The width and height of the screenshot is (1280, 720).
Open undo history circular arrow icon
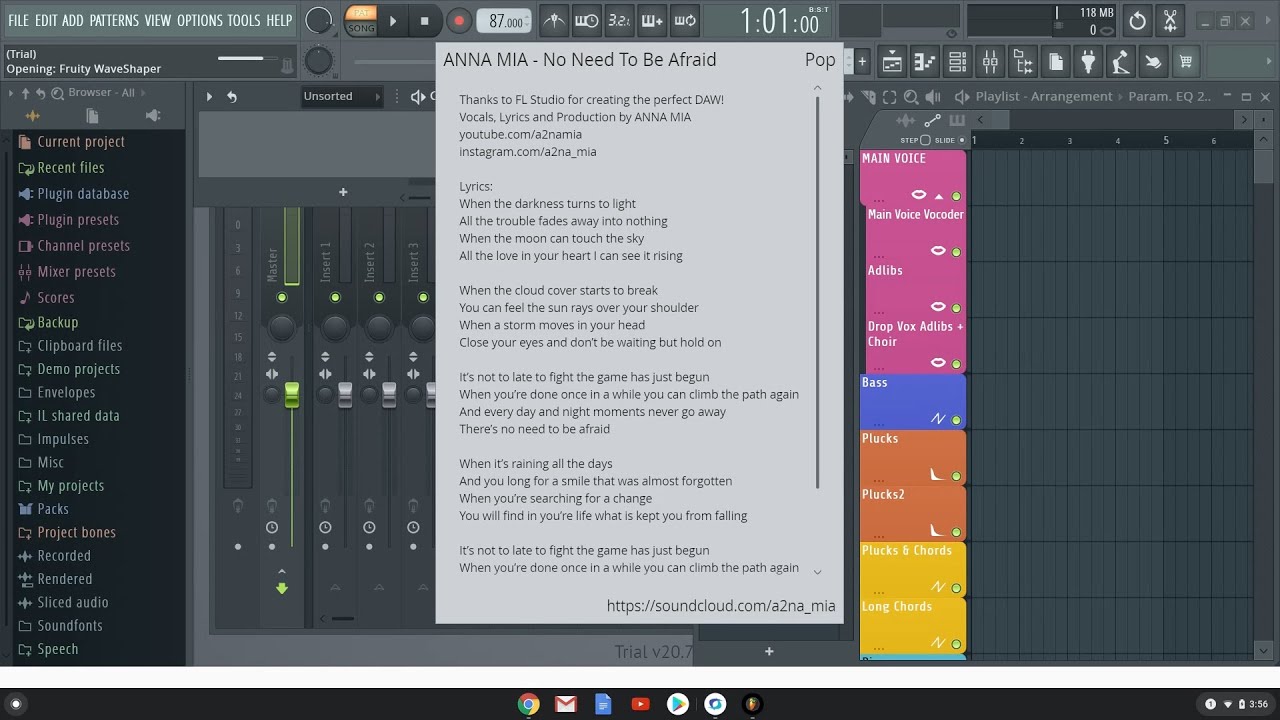coord(1137,20)
